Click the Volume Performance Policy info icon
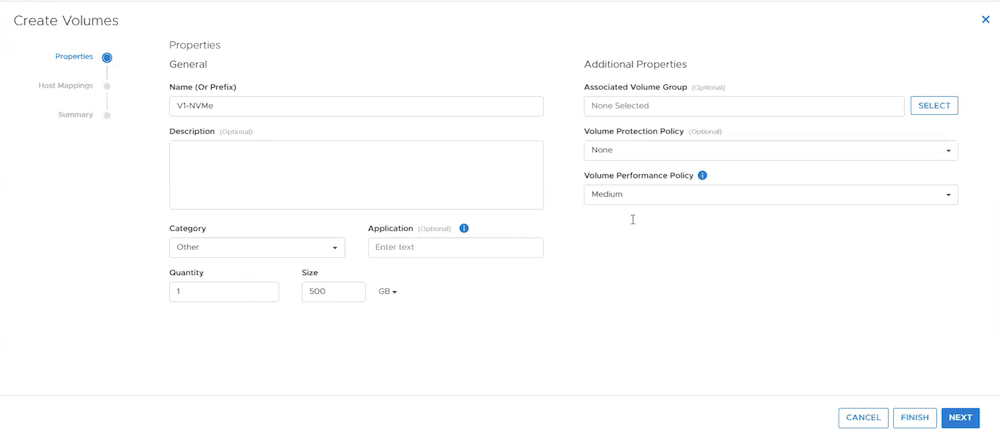Viewport: 1000px width, 435px height. tap(702, 175)
